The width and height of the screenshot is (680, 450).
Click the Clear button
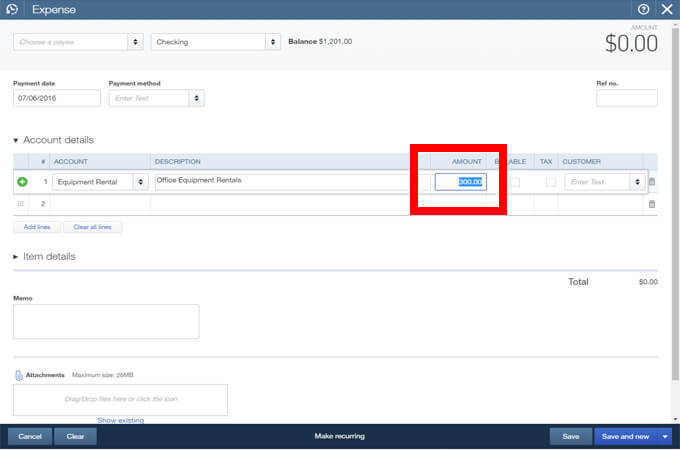[75, 437]
